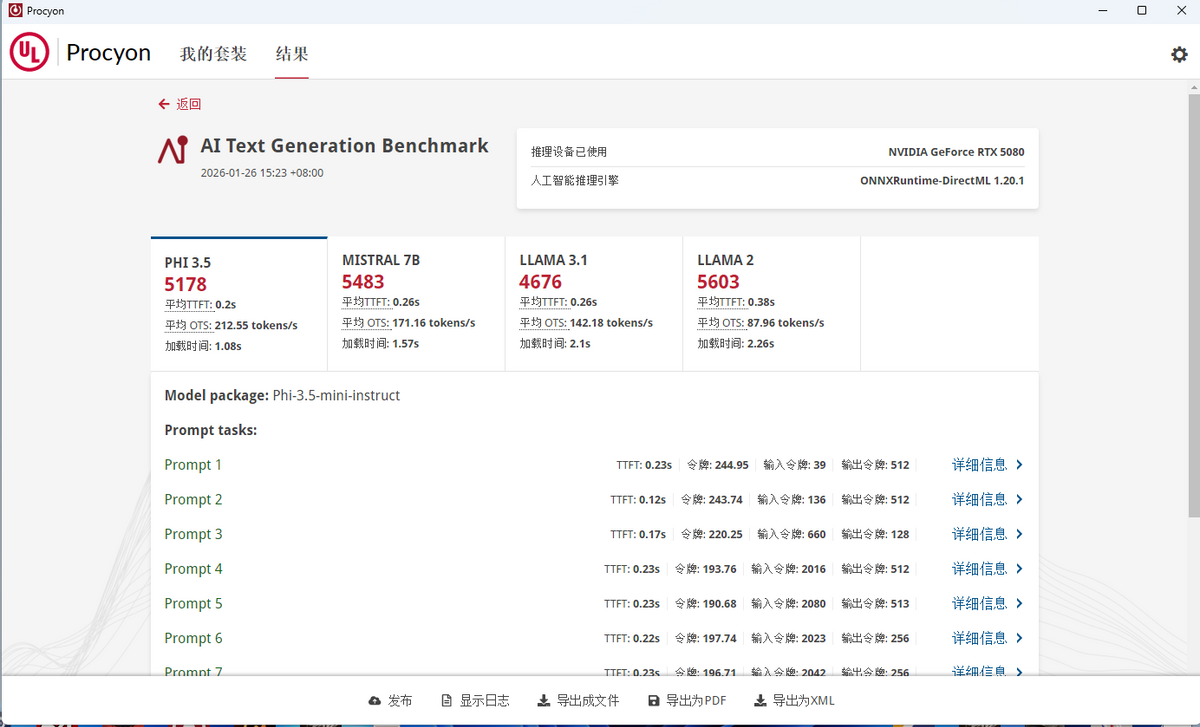Click the export to file download icon
The width and height of the screenshot is (1200, 727).
pos(544,701)
